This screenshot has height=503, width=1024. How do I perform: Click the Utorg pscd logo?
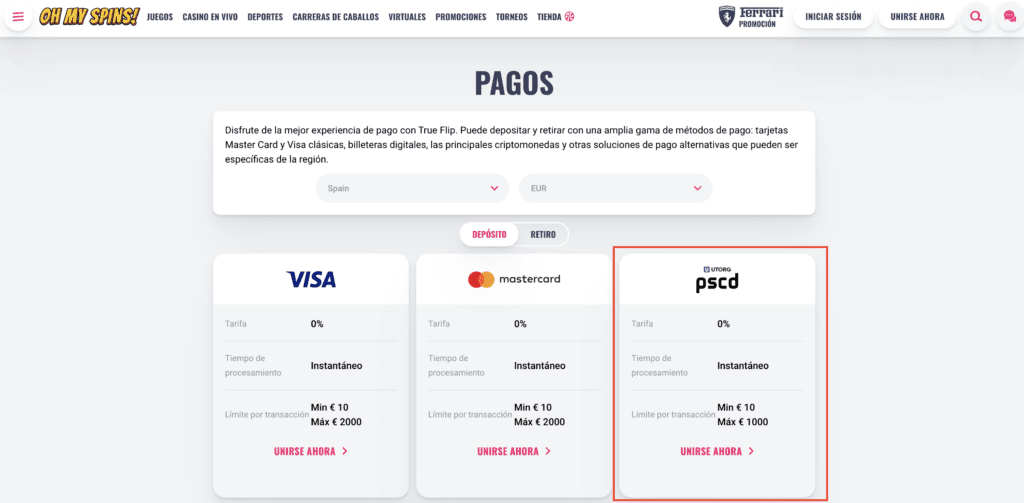717,279
